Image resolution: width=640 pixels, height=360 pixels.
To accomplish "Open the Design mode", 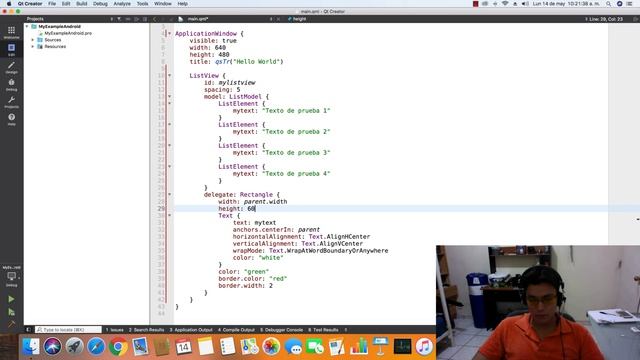I will tap(11, 67).
